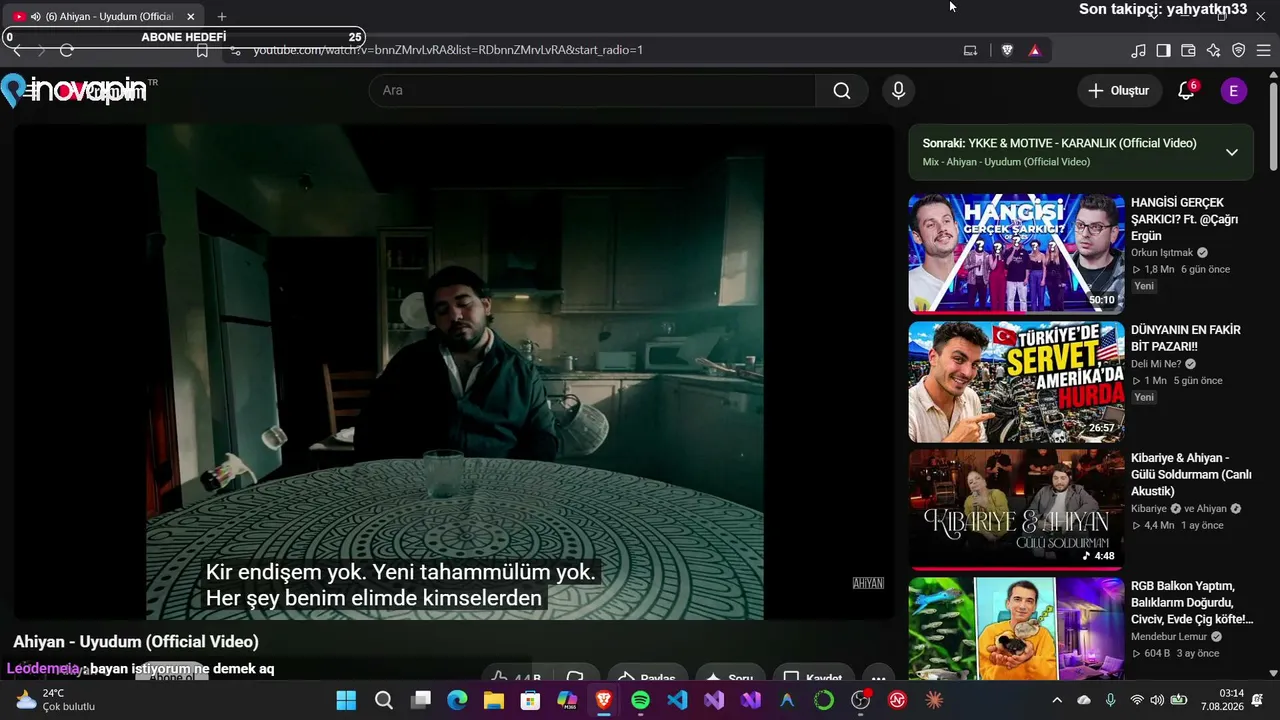Click the video player to pause
Image resolution: width=1280 pixels, height=720 pixels.
coord(454,371)
